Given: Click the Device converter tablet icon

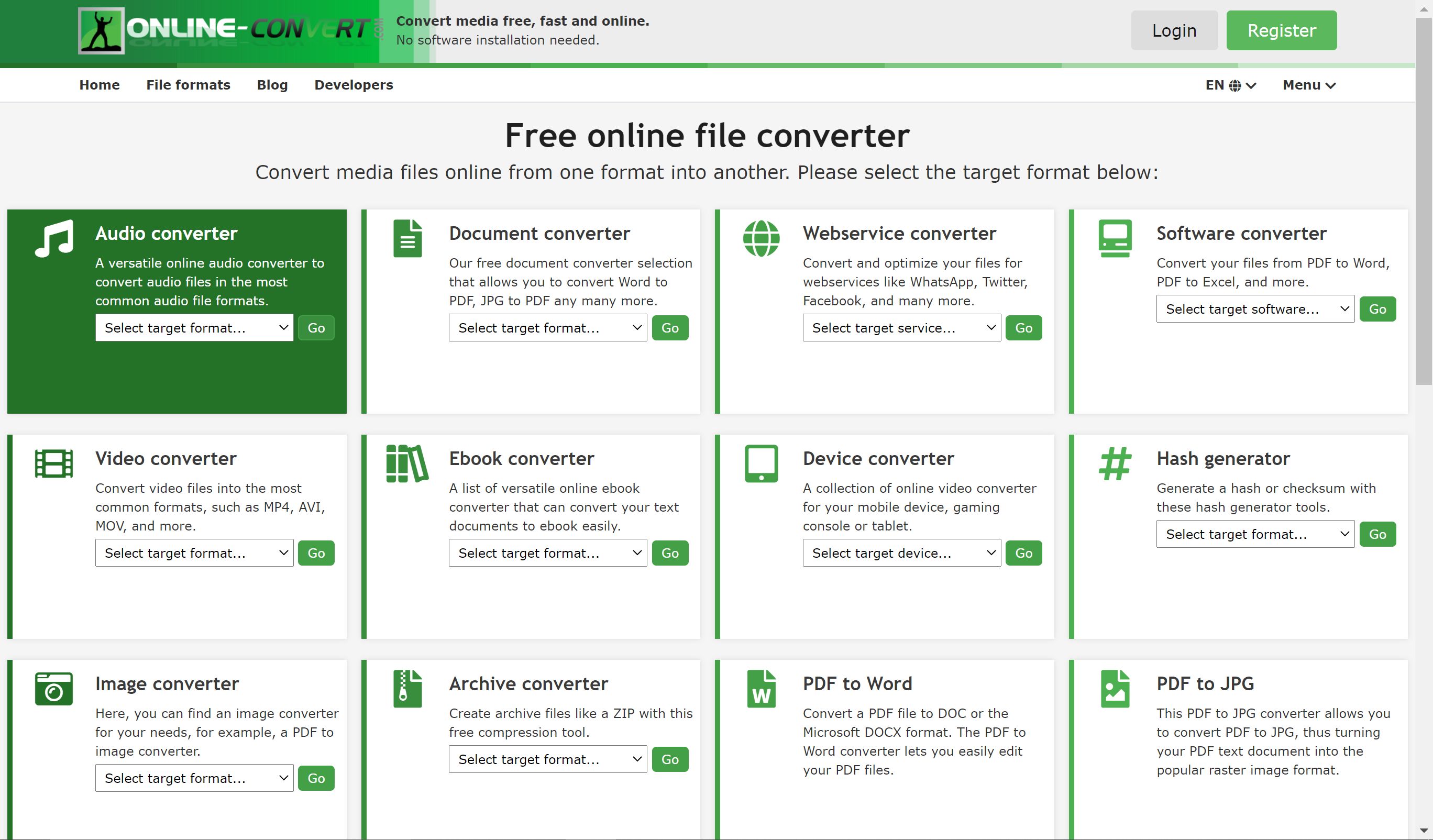Looking at the screenshot, I should click(762, 463).
